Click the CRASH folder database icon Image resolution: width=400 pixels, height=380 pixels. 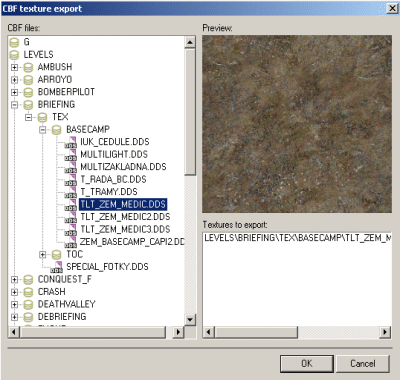click(x=28, y=292)
